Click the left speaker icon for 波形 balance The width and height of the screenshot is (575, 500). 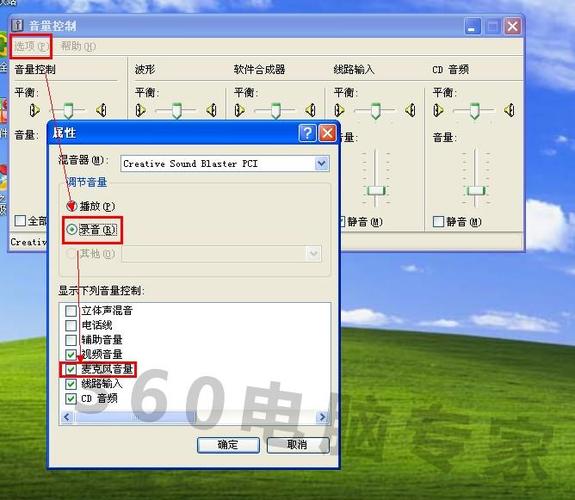pyautogui.click(x=140, y=110)
